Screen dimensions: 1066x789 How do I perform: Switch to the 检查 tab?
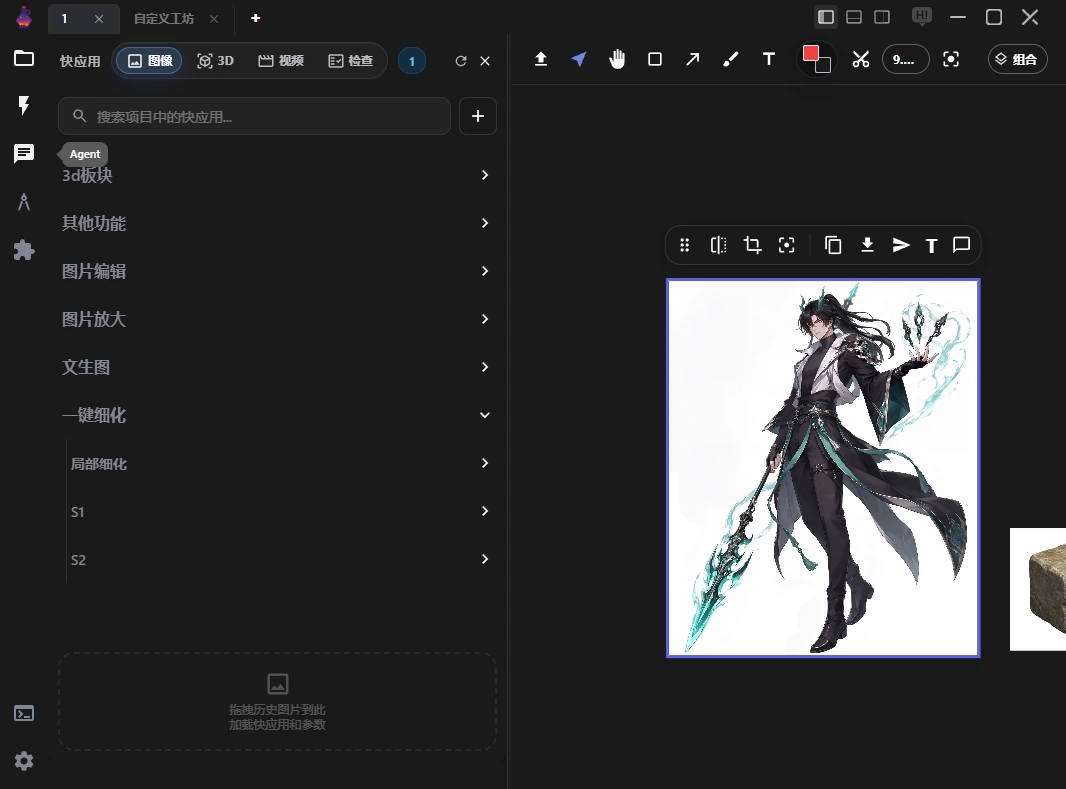point(350,60)
